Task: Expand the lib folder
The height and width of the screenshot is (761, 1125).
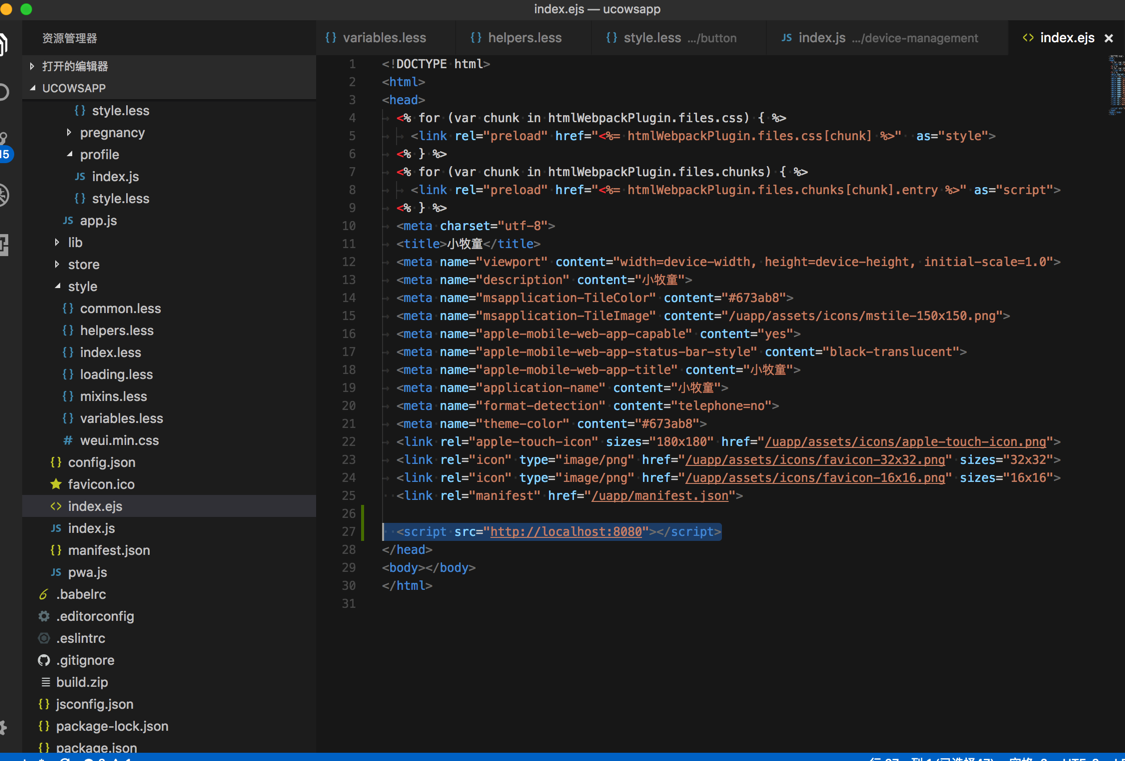Action: (75, 242)
